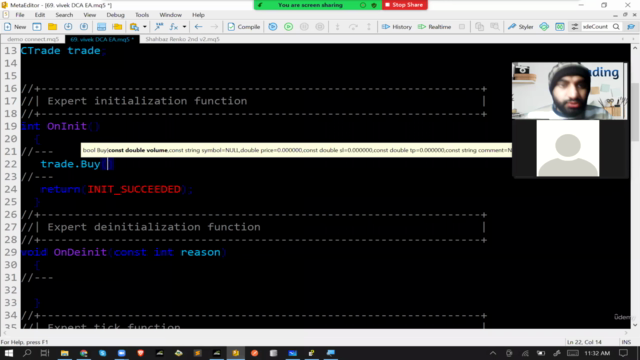Click the MetaTrader terminal icon
The width and height of the screenshot is (640, 360).
coord(560,27)
